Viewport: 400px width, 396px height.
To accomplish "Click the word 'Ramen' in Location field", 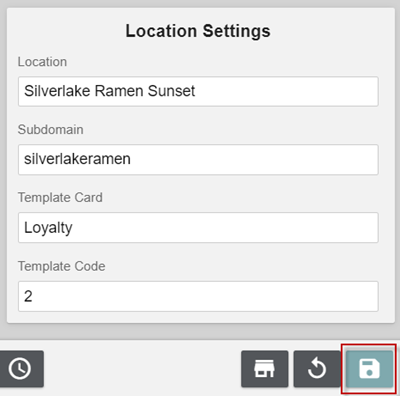I will pos(119,91).
